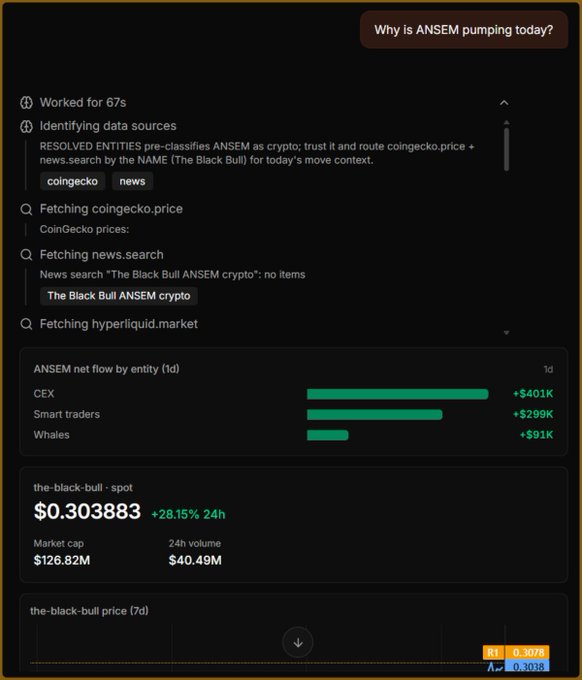Click the scroll-to-bottom down arrow button
Viewport: 582px width, 680px height.
(x=298, y=643)
